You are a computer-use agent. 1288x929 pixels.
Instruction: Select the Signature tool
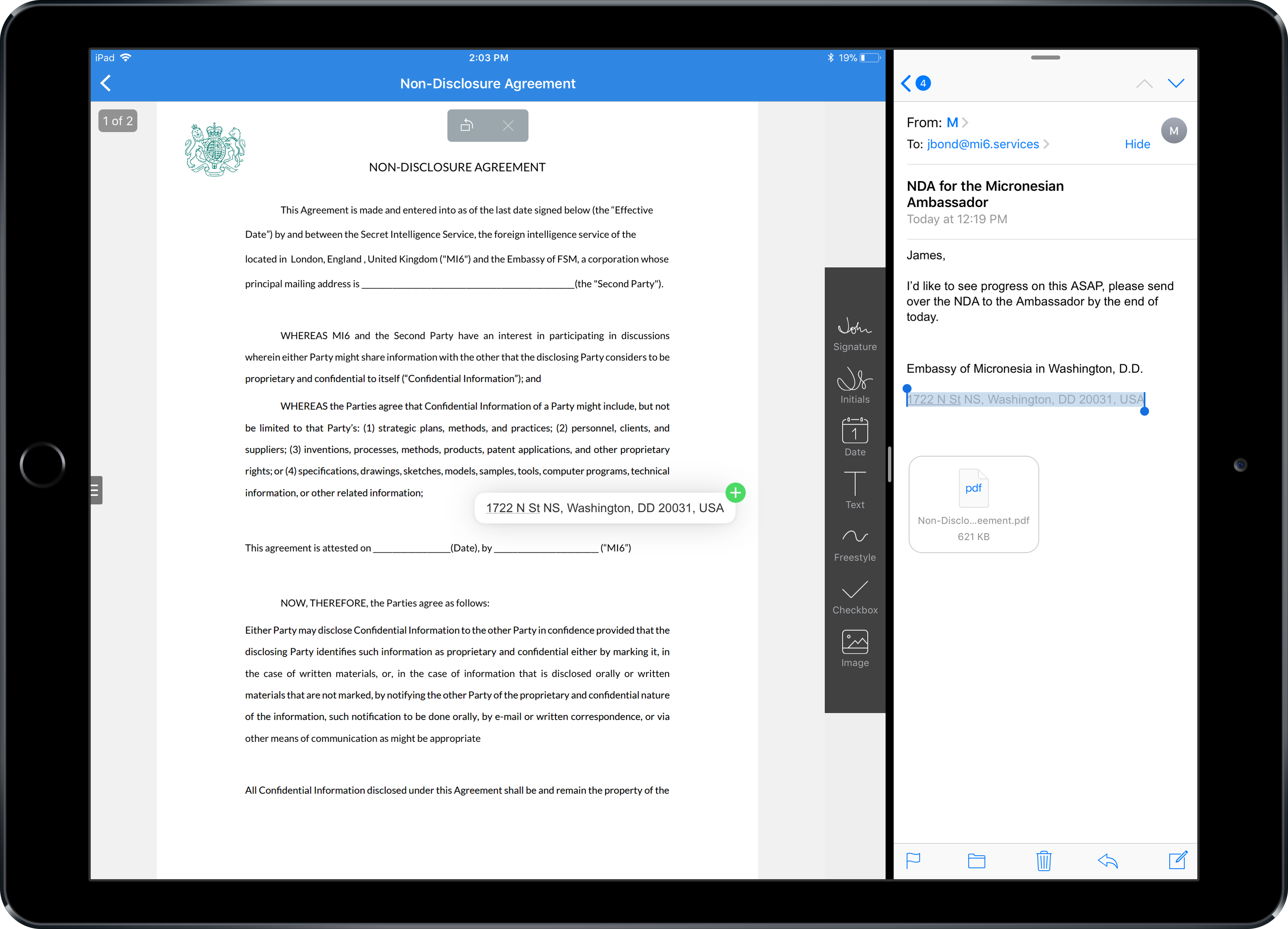click(855, 334)
